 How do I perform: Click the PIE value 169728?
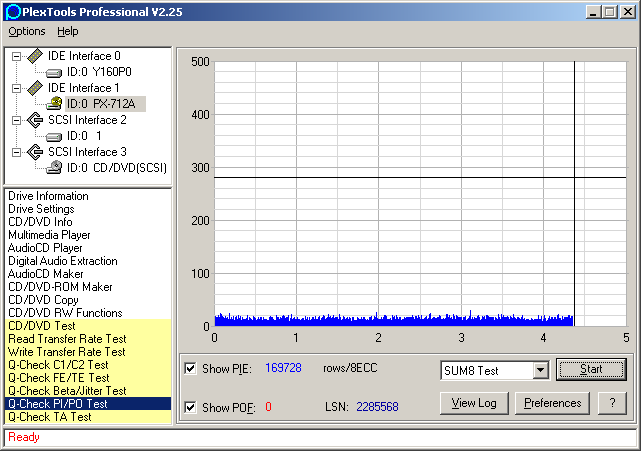pyautogui.click(x=283, y=368)
